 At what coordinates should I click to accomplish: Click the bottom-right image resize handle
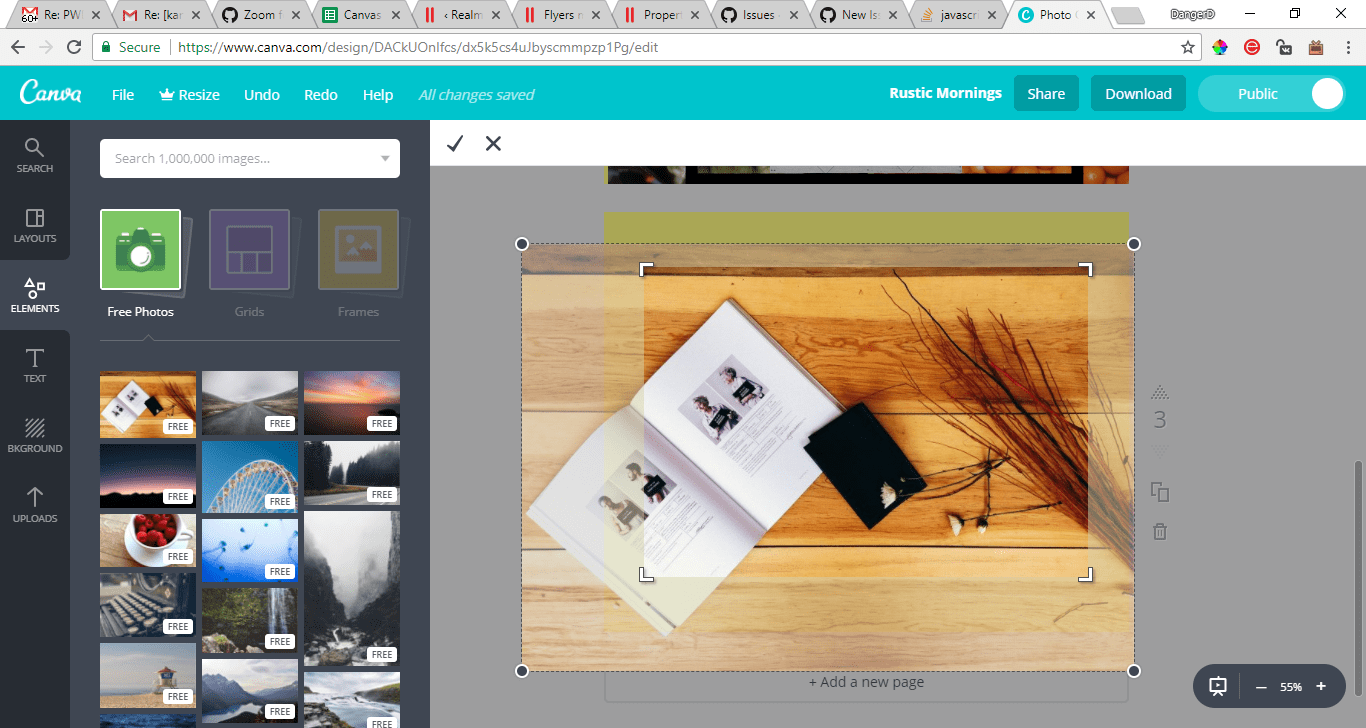[x=1134, y=671]
